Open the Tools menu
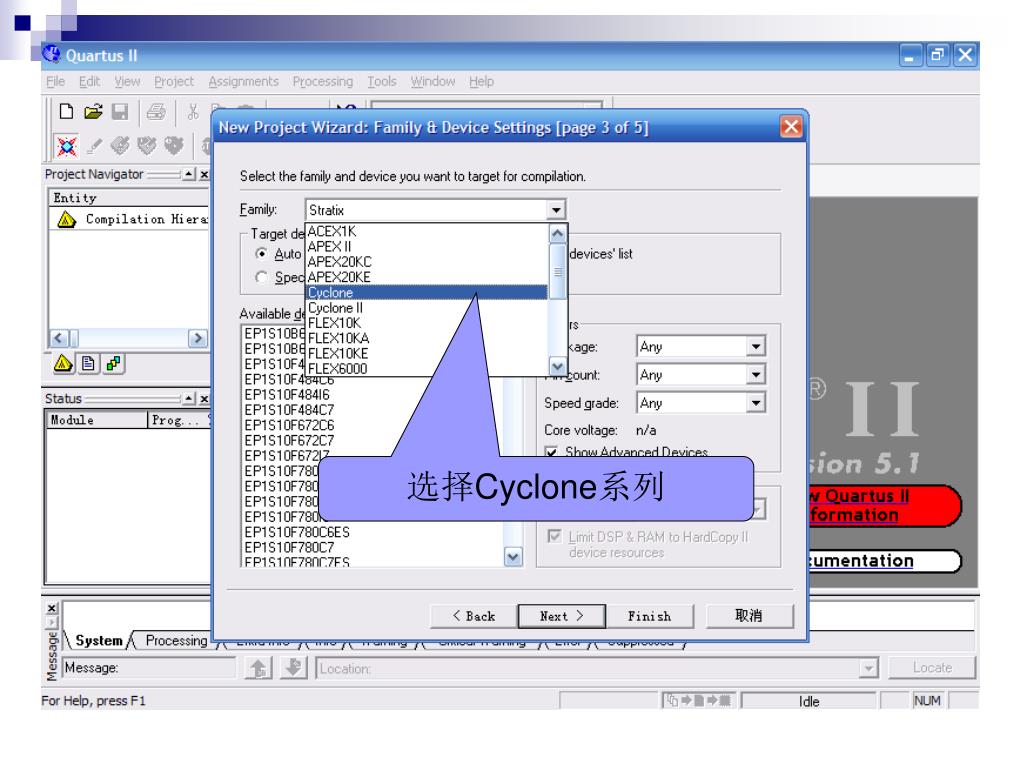 pyautogui.click(x=381, y=82)
